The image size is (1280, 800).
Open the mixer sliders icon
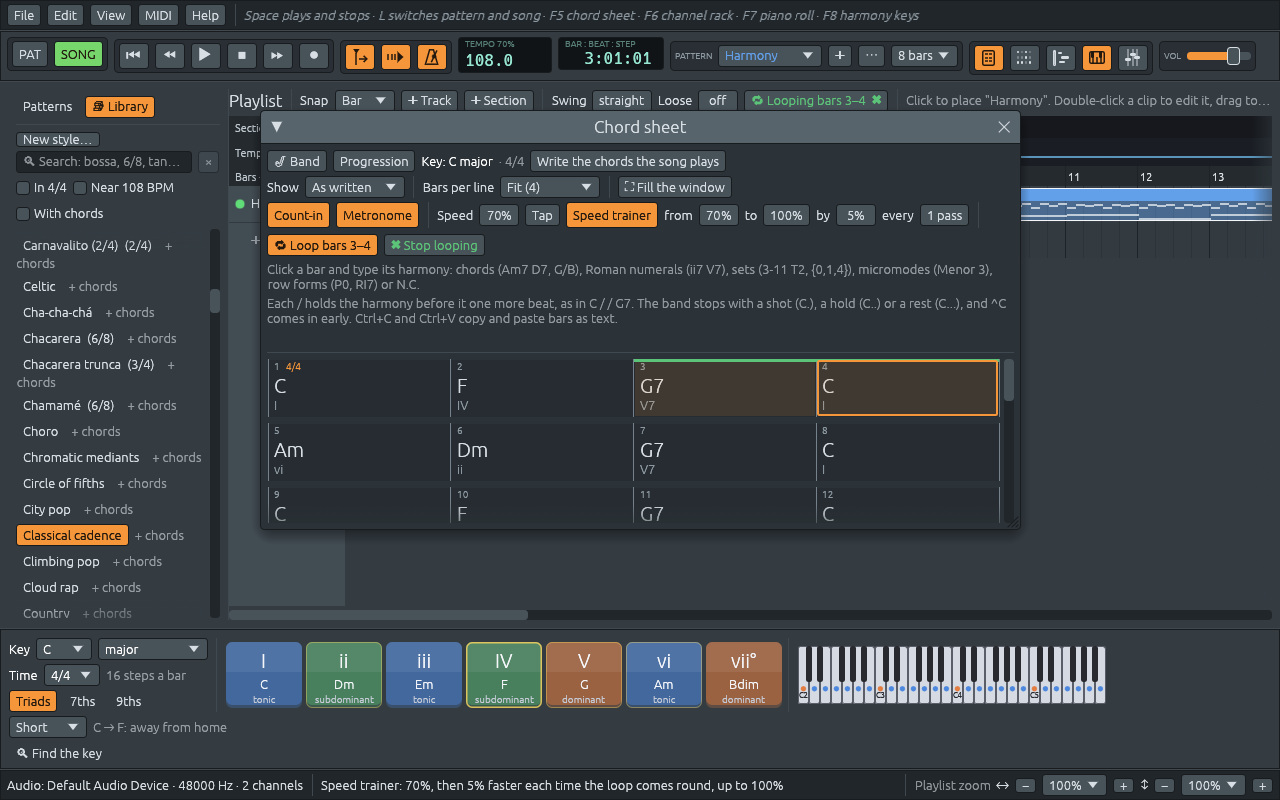(1132, 57)
